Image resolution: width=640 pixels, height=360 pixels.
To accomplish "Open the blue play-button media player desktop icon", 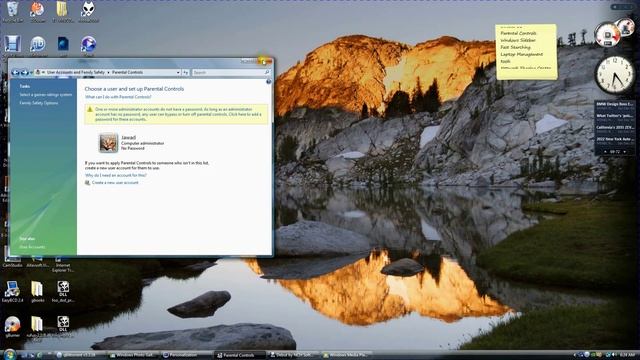I will click(x=88, y=45).
